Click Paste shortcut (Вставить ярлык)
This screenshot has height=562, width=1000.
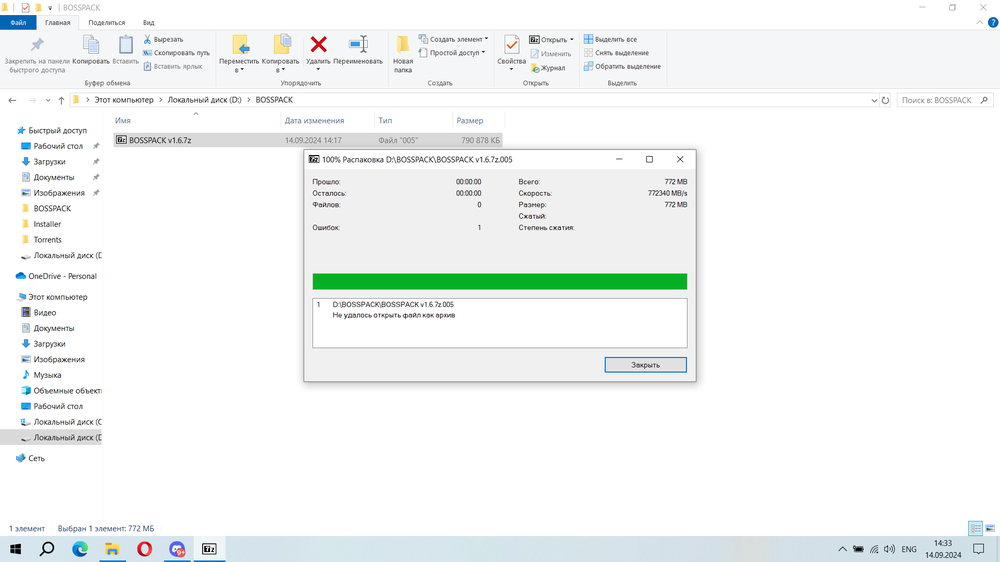click(x=173, y=66)
